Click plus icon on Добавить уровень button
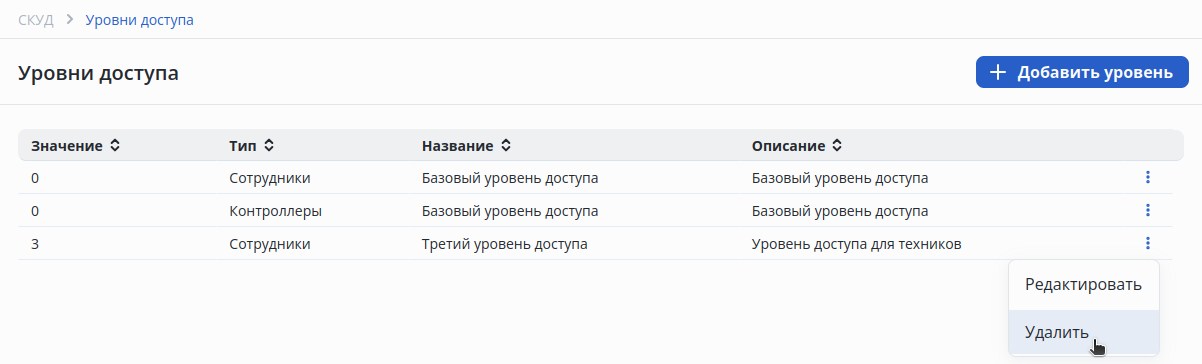This screenshot has height=364, width=1202. [x=997, y=72]
